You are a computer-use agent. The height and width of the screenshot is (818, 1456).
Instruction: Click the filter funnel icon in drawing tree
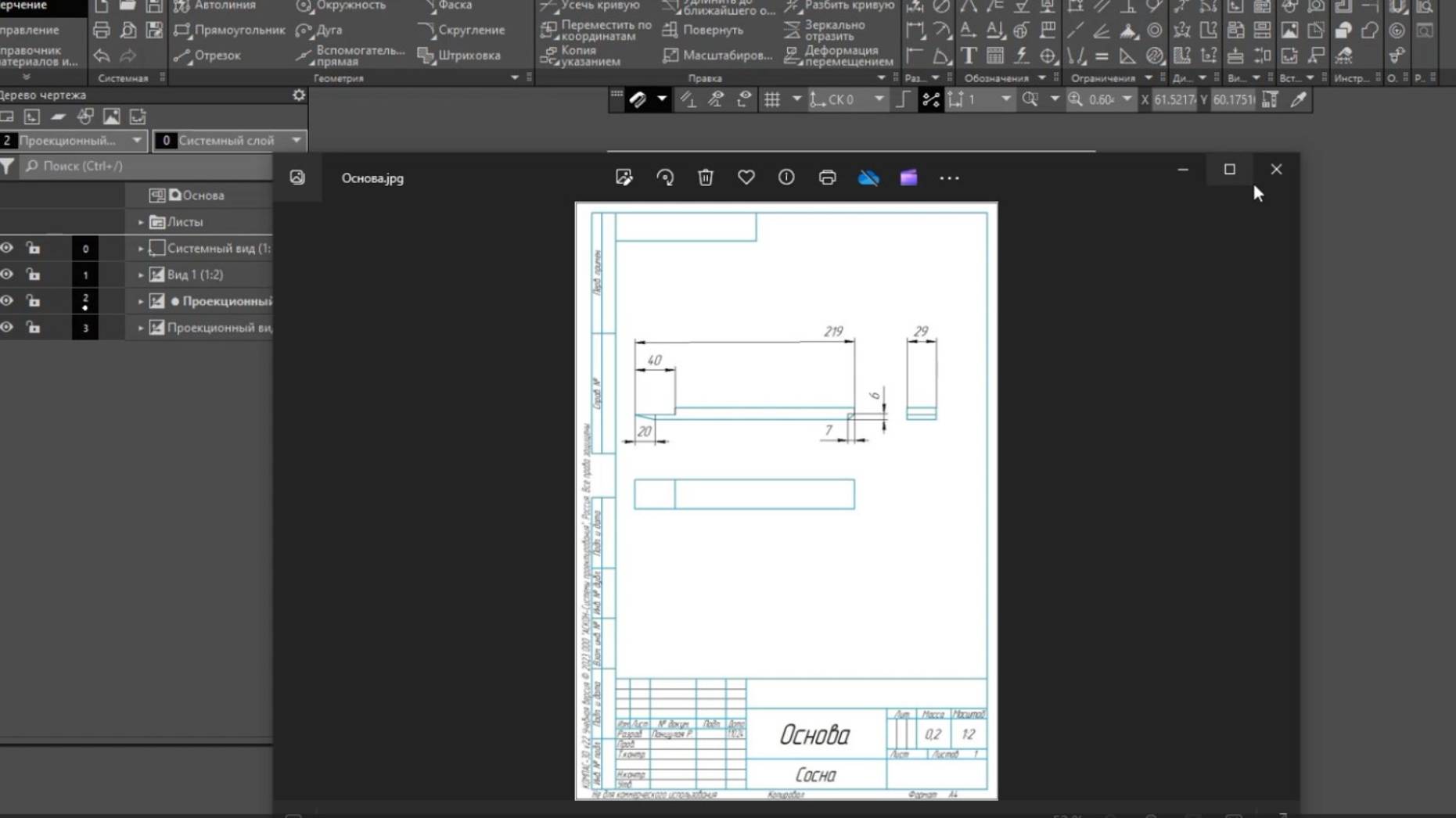tap(7, 166)
